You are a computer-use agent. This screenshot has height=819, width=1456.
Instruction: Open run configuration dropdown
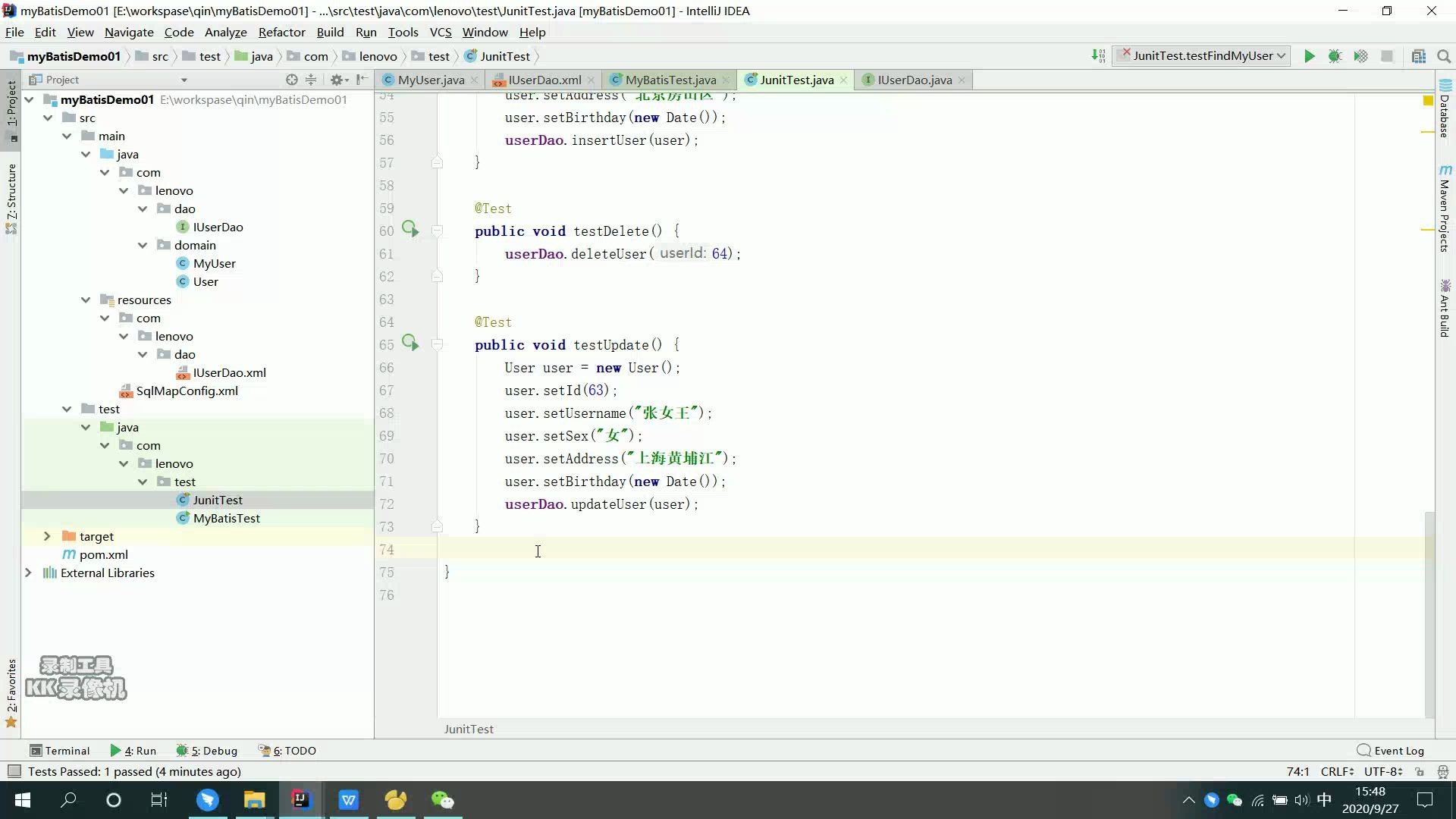(x=1202, y=56)
